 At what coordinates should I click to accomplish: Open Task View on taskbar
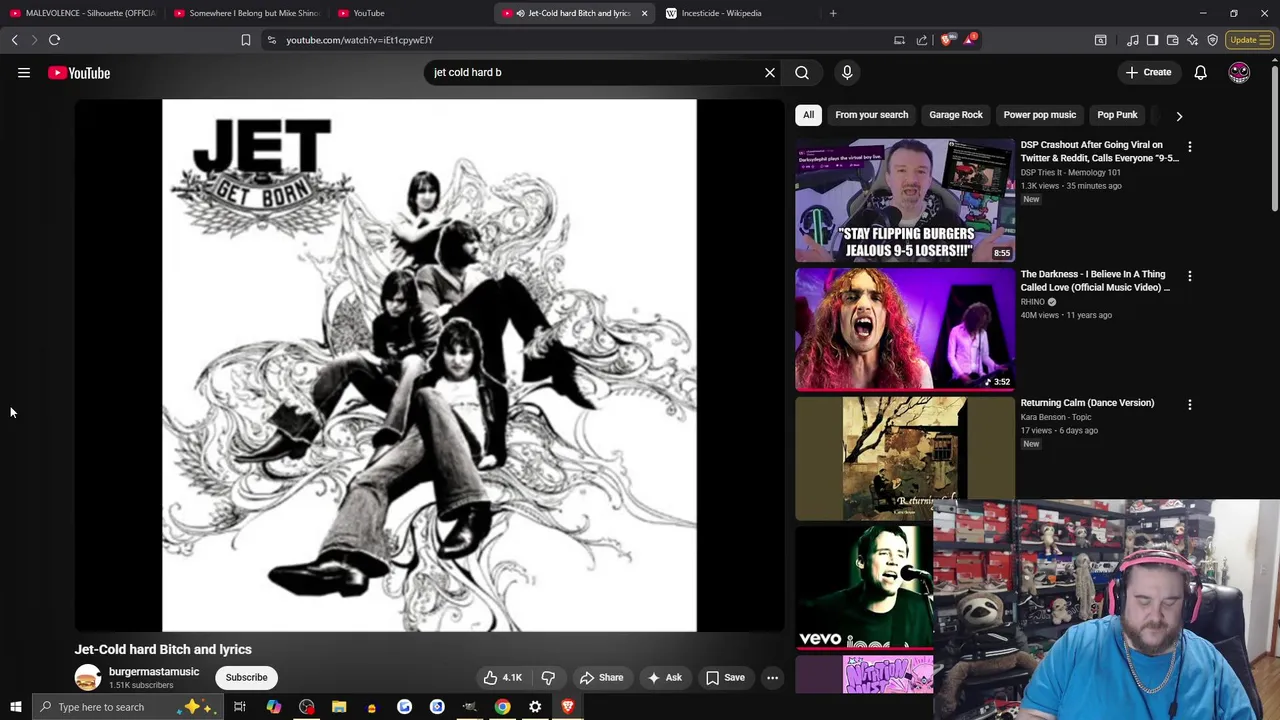(240, 707)
